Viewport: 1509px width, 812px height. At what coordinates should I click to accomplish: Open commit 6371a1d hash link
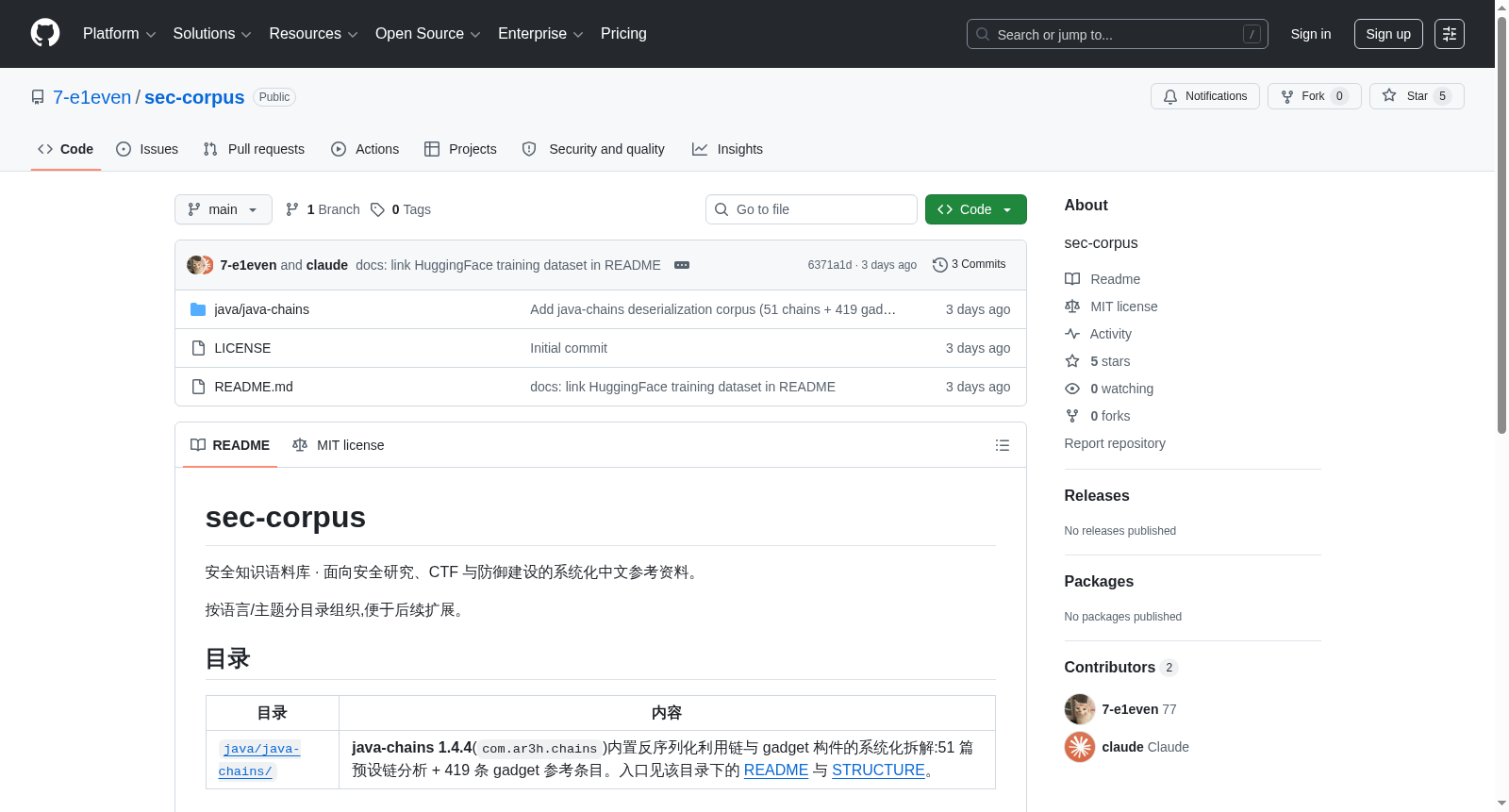[x=830, y=265]
